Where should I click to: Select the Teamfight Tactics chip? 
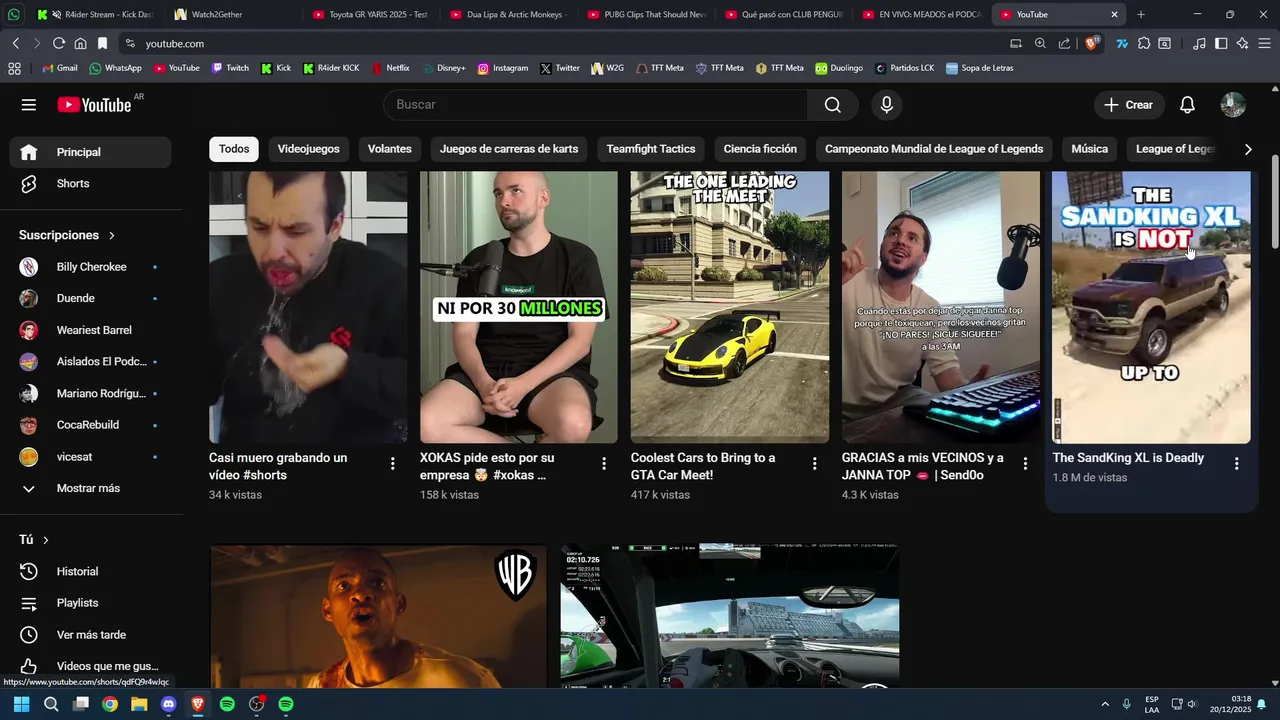pyautogui.click(x=651, y=149)
